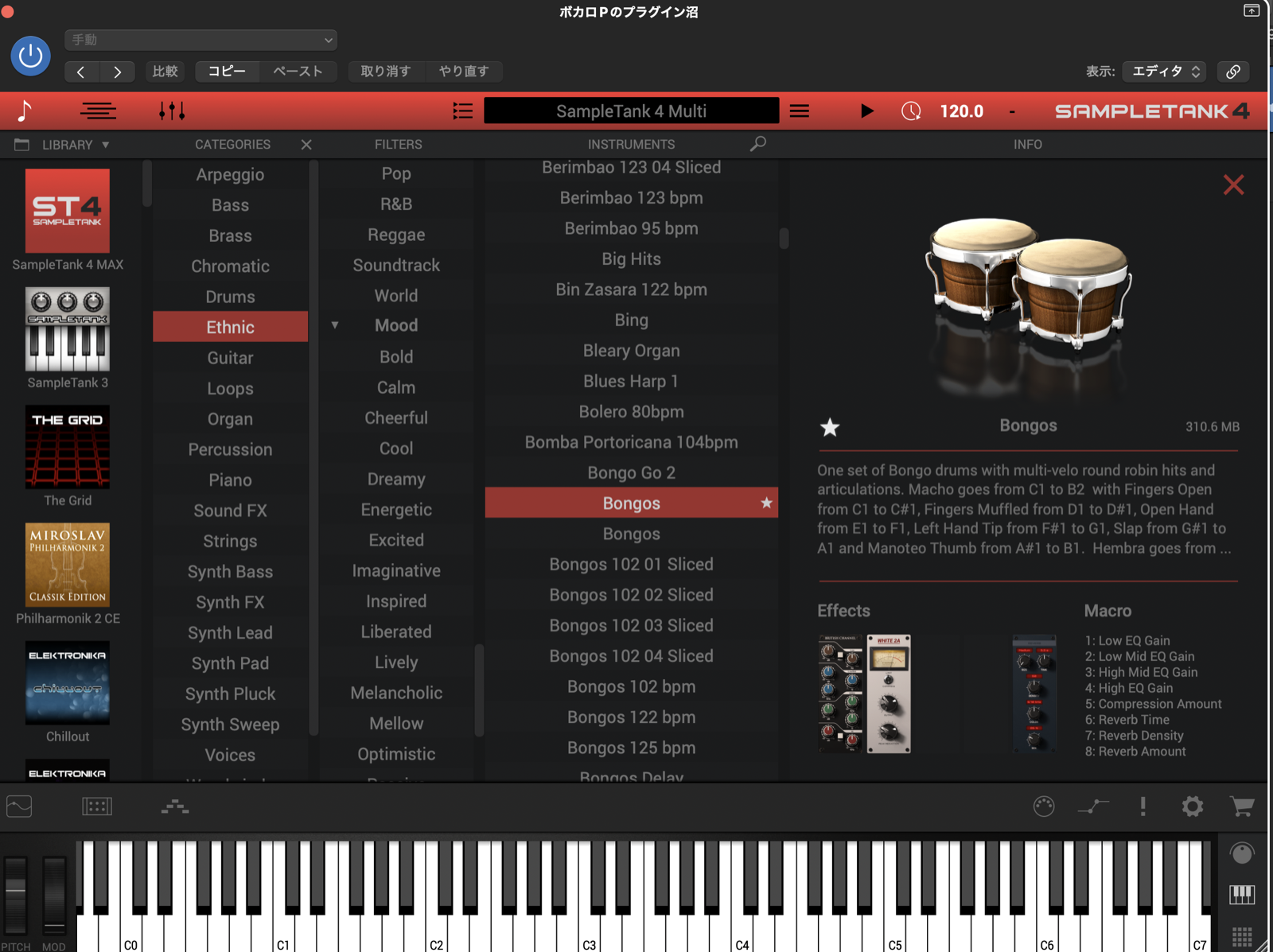Click the やり直す redo button
Image resolution: width=1273 pixels, height=952 pixels.
[464, 72]
